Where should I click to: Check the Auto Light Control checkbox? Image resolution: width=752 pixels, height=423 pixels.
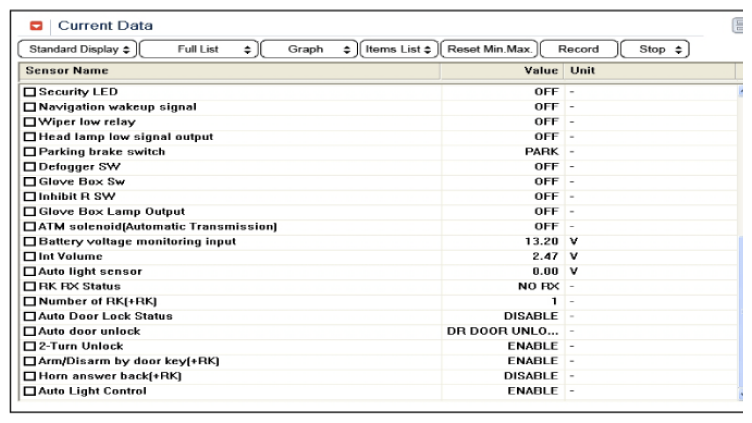point(30,391)
